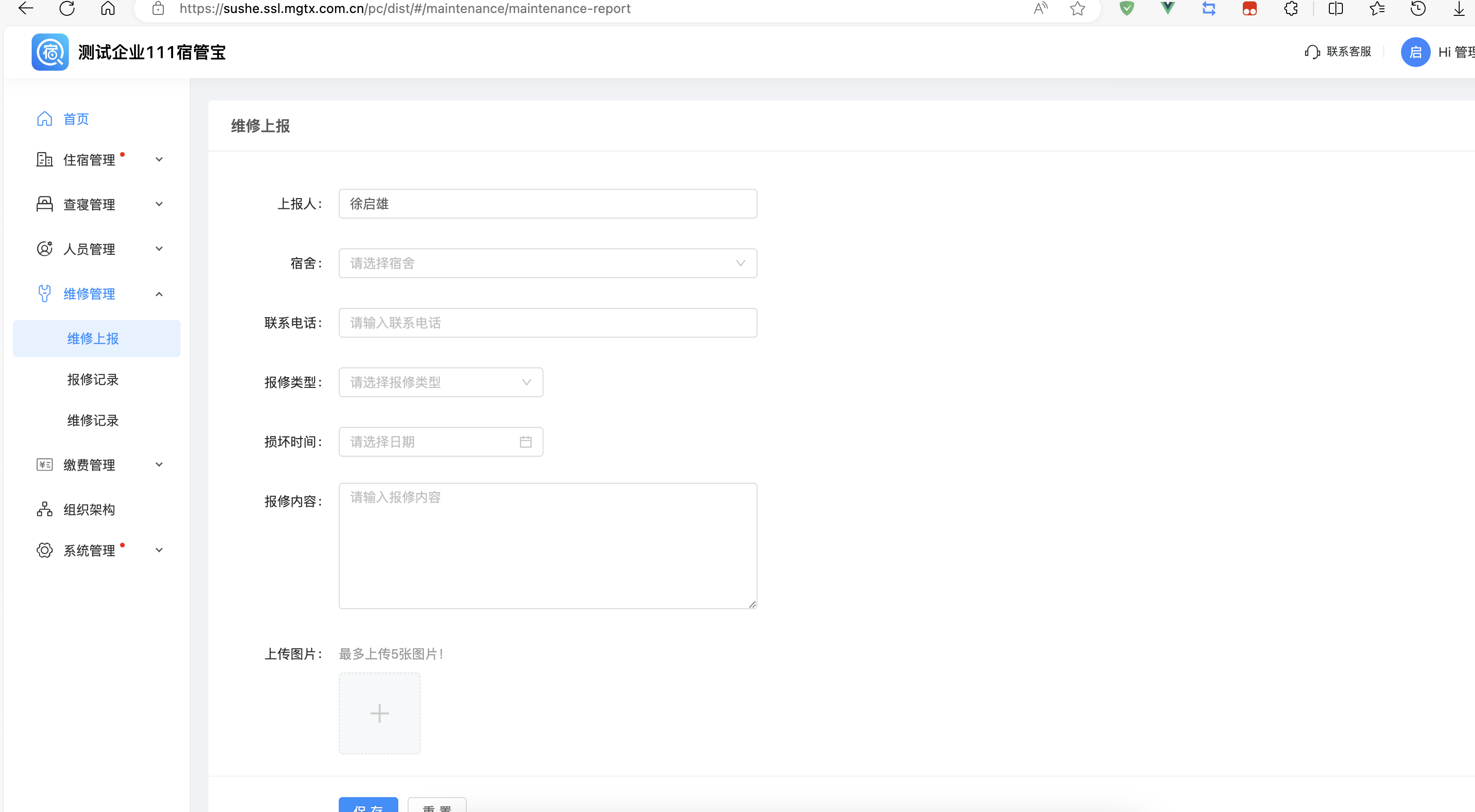1475x812 pixels.
Task: Click the 重置 button
Action: 437,805
